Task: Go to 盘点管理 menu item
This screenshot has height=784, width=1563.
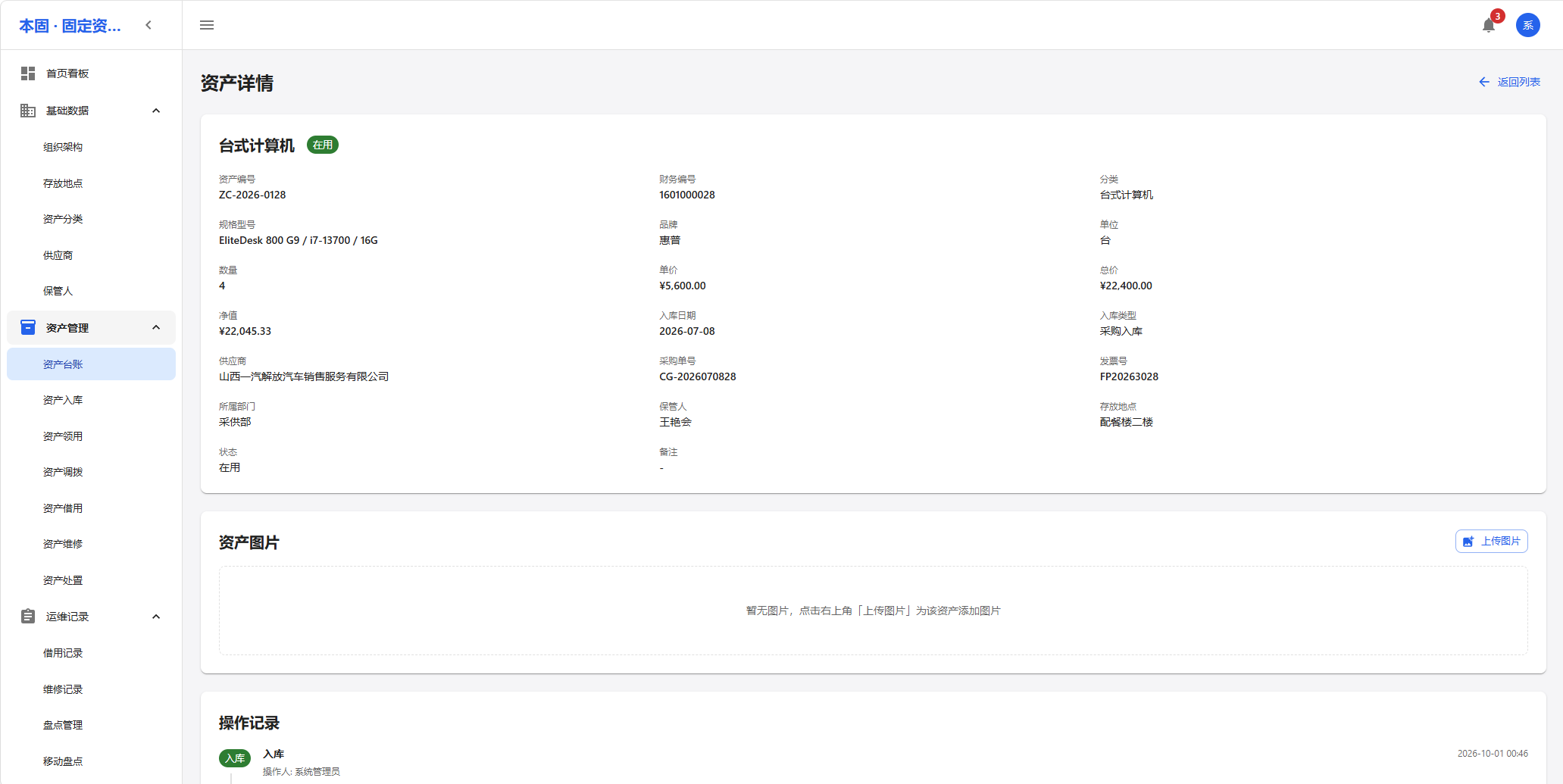Action: click(x=91, y=725)
